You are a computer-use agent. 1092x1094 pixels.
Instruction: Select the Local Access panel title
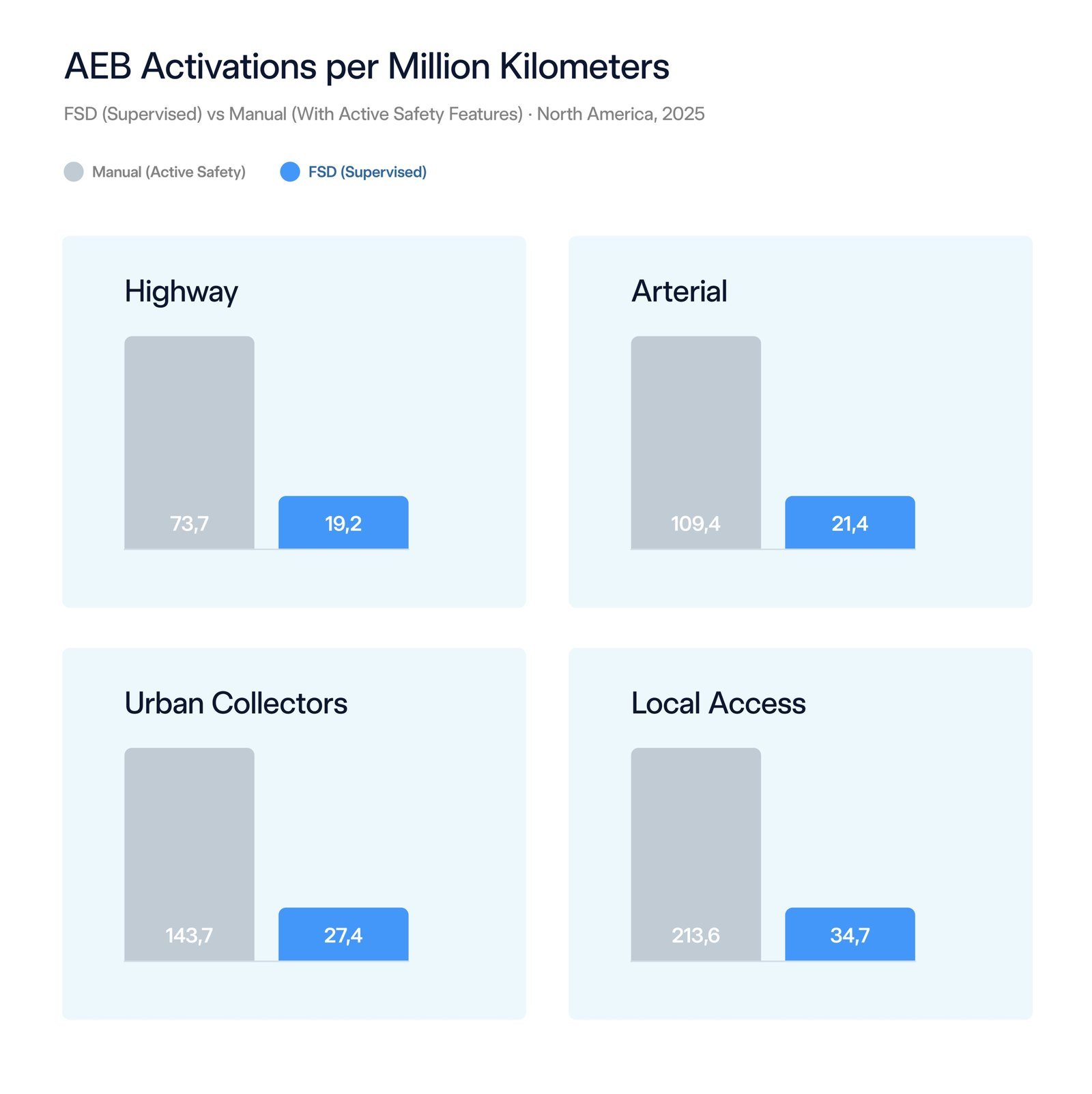pyautogui.click(x=719, y=704)
